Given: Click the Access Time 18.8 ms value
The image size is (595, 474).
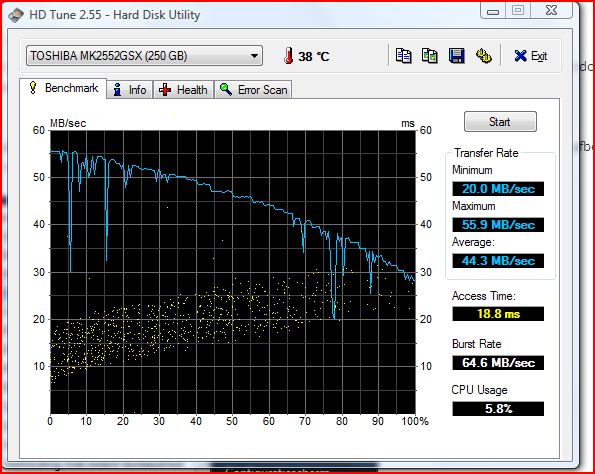Looking at the screenshot, I should point(498,314).
